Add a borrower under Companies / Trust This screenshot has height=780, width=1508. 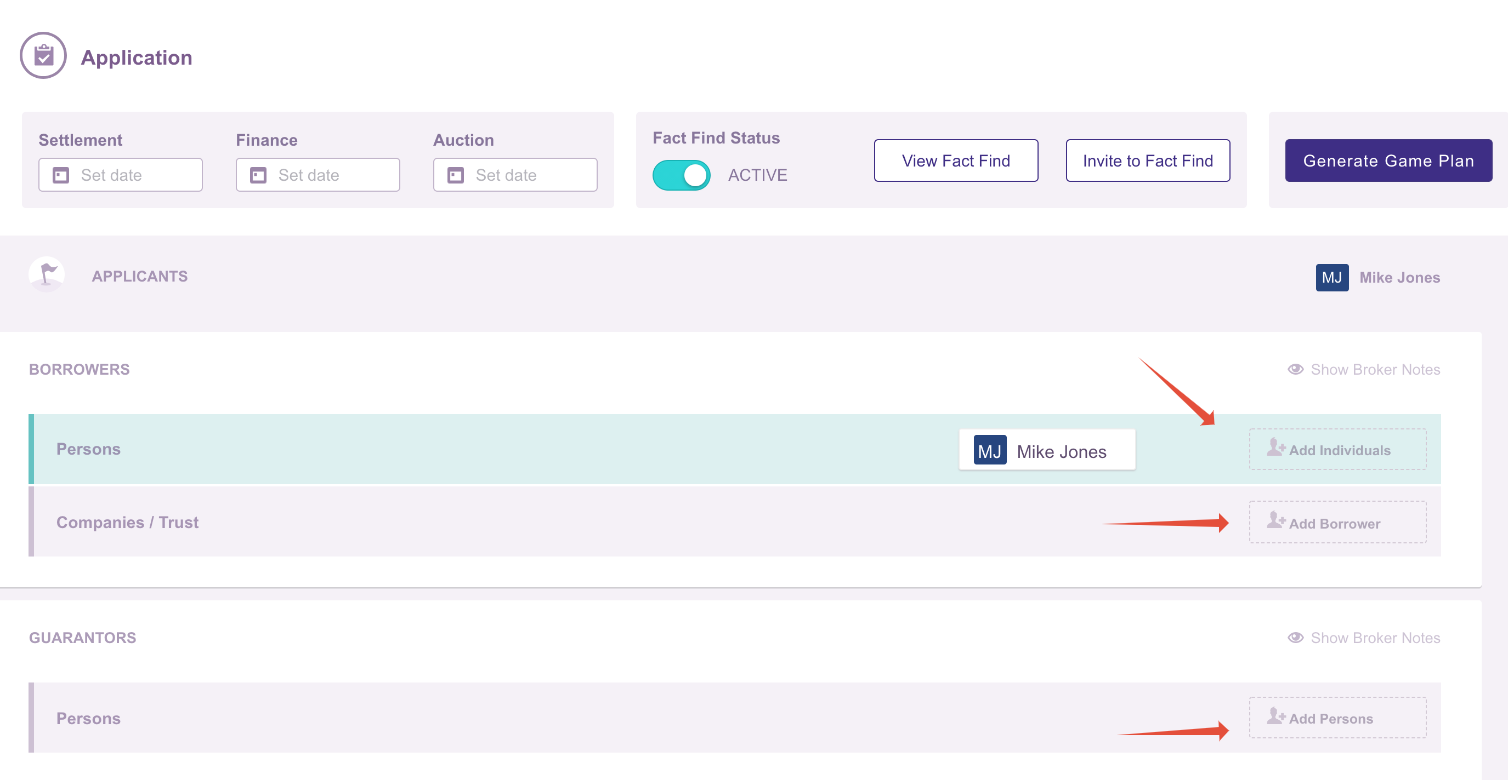[x=1337, y=521]
